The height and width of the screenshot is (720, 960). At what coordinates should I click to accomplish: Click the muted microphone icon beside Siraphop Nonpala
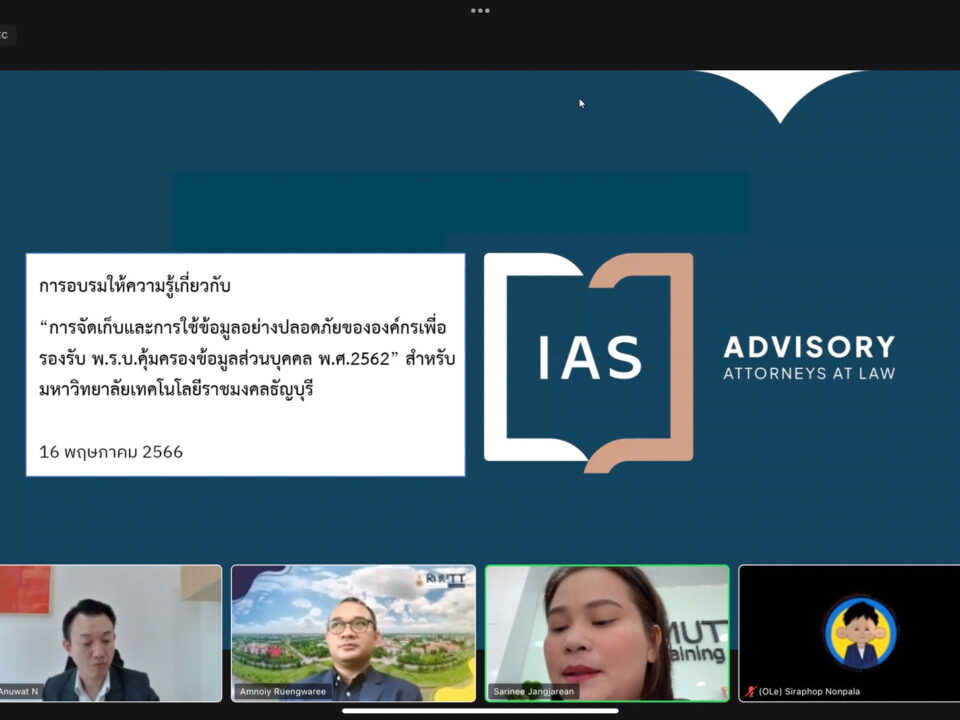tap(750, 691)
